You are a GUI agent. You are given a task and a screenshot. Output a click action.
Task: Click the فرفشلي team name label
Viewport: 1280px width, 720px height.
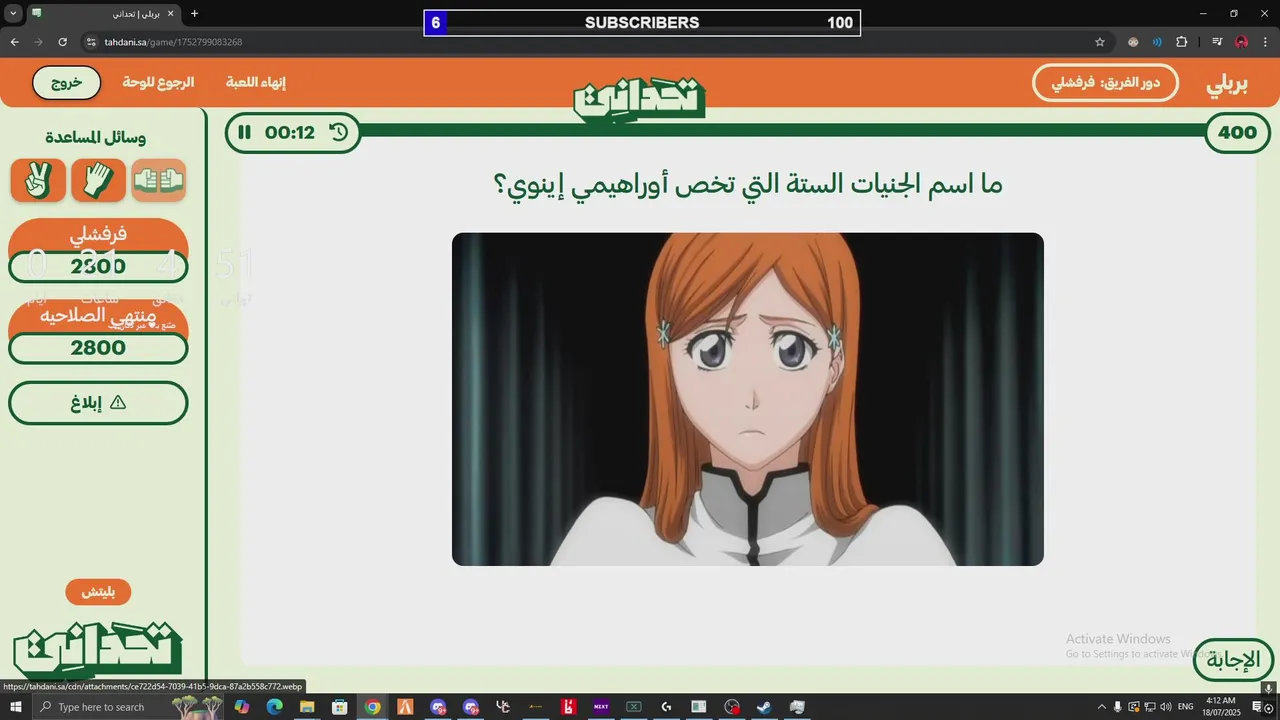98,235
